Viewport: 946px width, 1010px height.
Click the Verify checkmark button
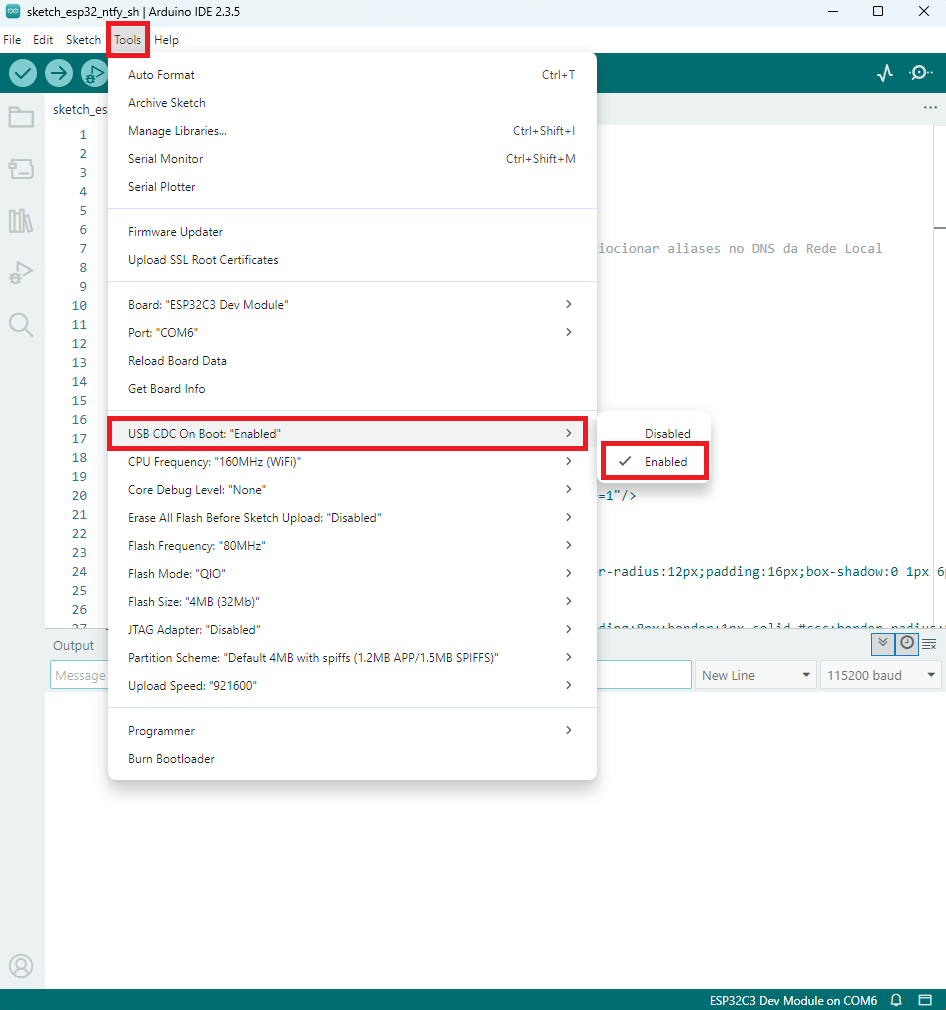[23, 73]
